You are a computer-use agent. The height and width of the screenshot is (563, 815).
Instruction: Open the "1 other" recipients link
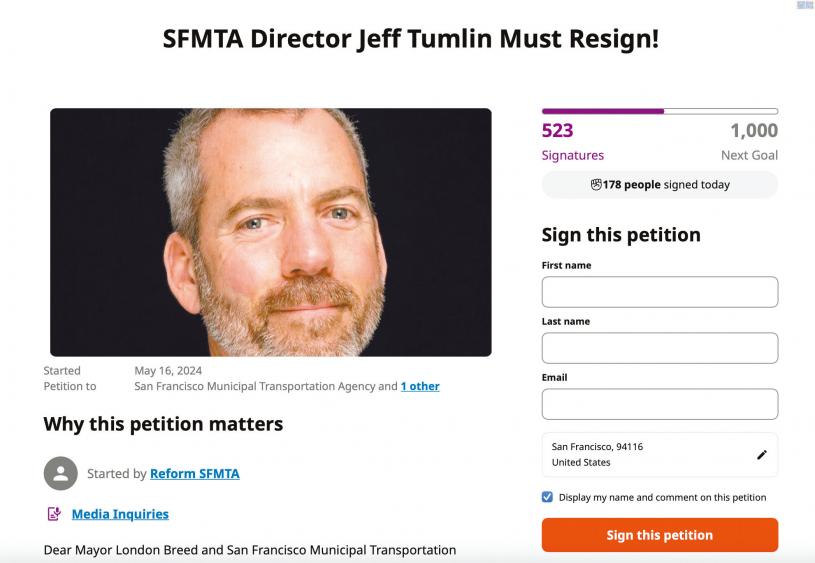pos(420,386)
